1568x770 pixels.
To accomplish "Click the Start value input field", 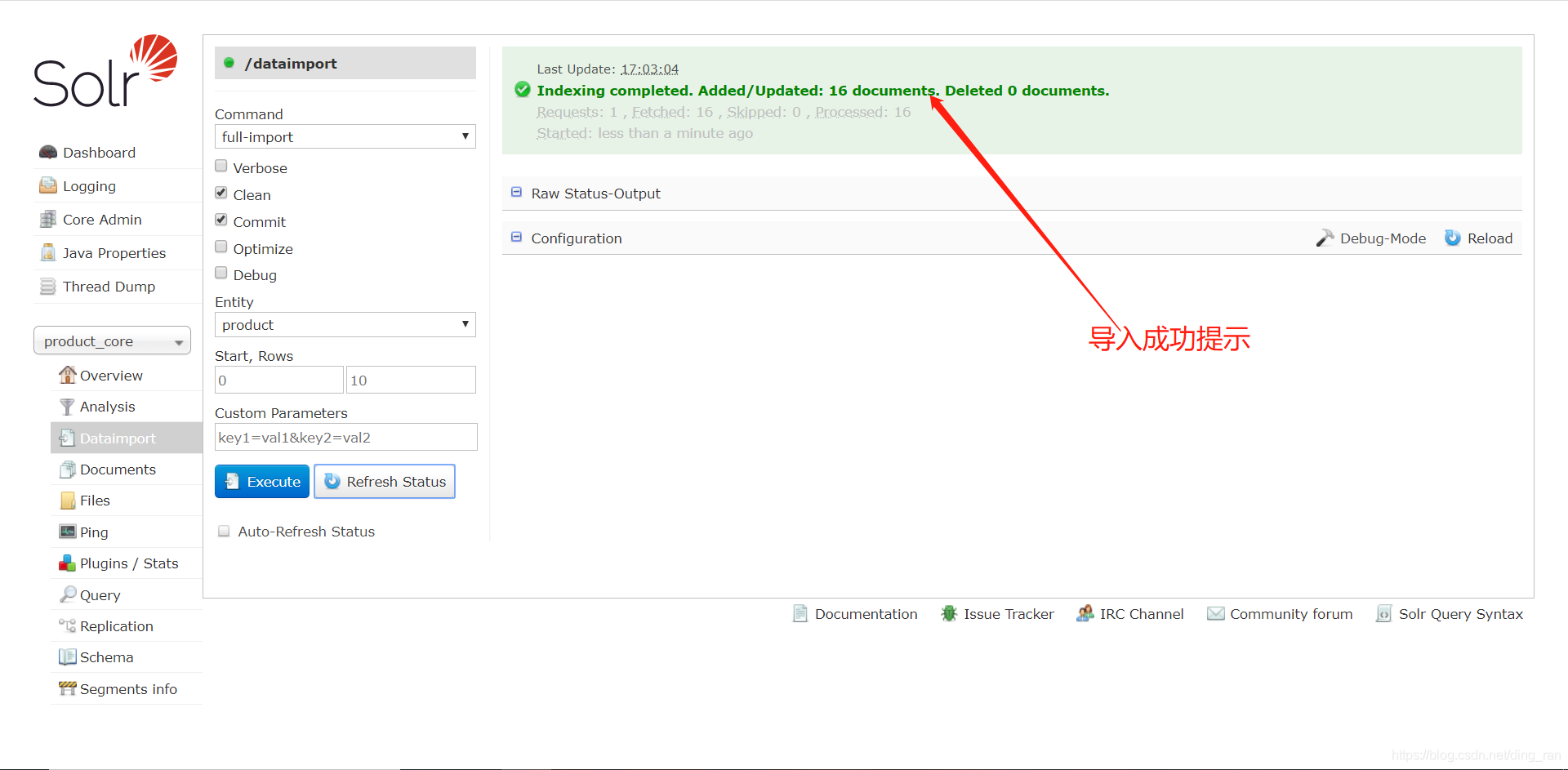I will (x=279, y=380).
